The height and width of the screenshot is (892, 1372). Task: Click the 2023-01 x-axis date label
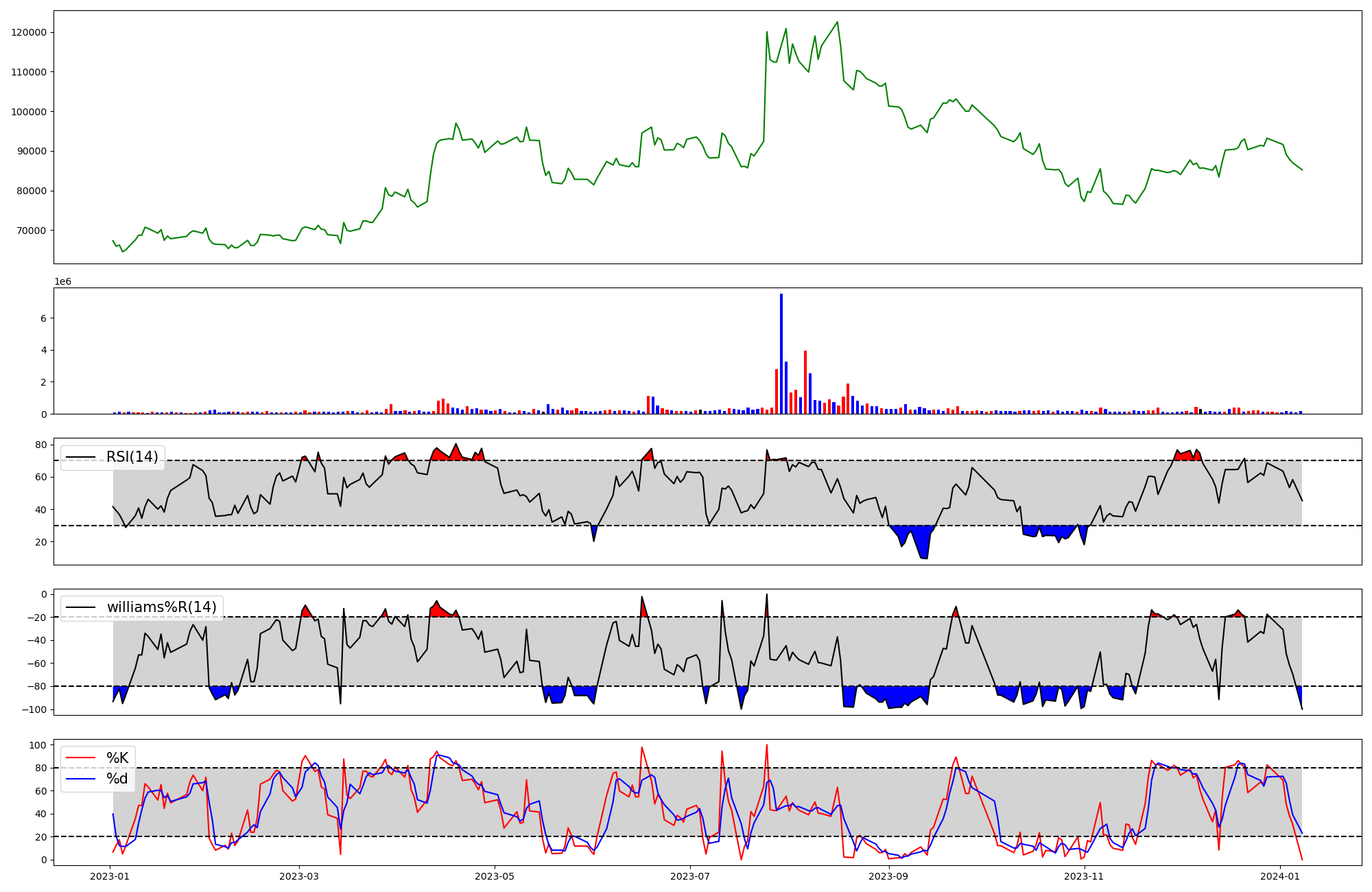pos(110,876)
